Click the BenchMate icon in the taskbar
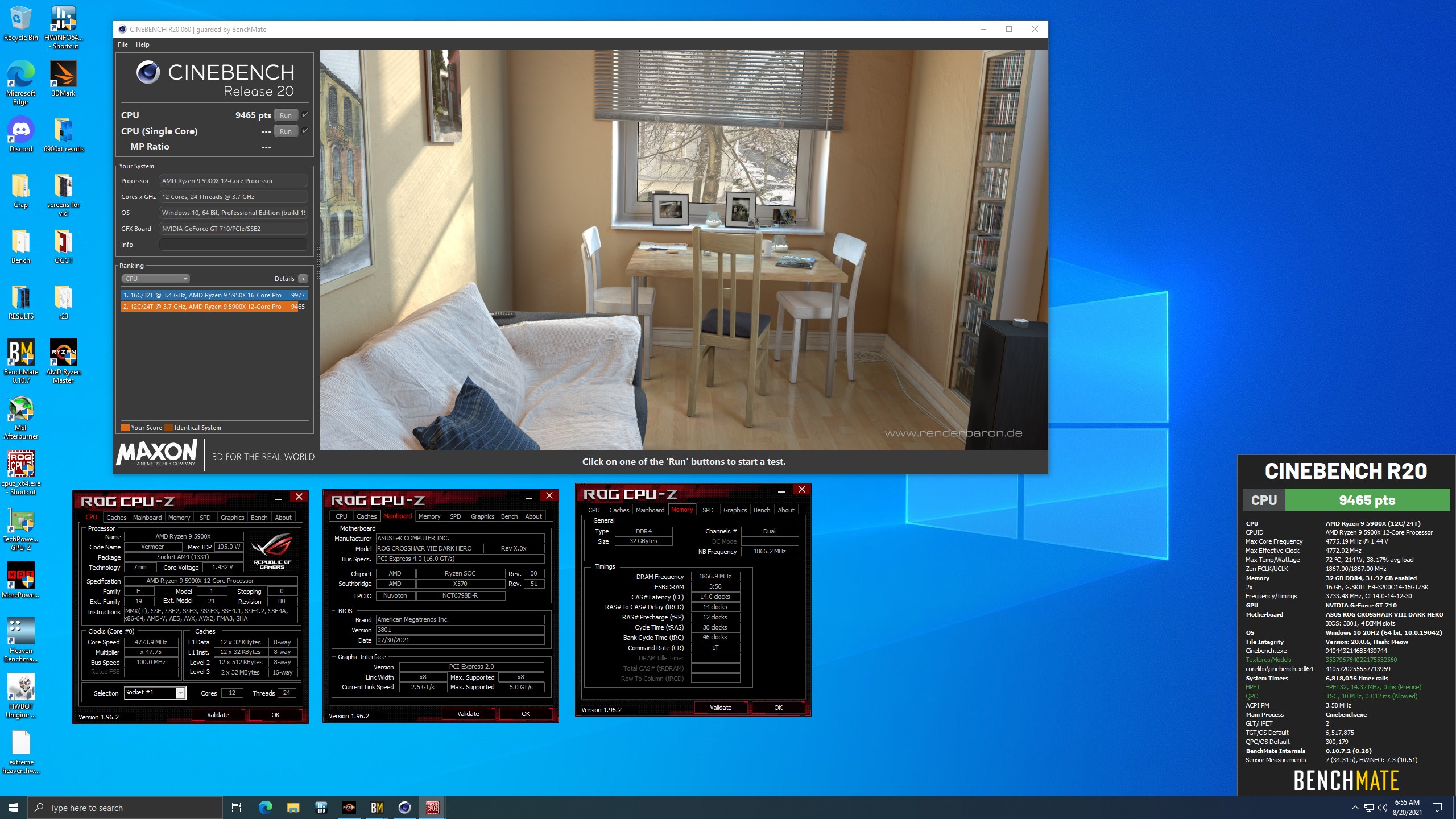The height and width of the screenshot is (819, 1456). [377, 808]
